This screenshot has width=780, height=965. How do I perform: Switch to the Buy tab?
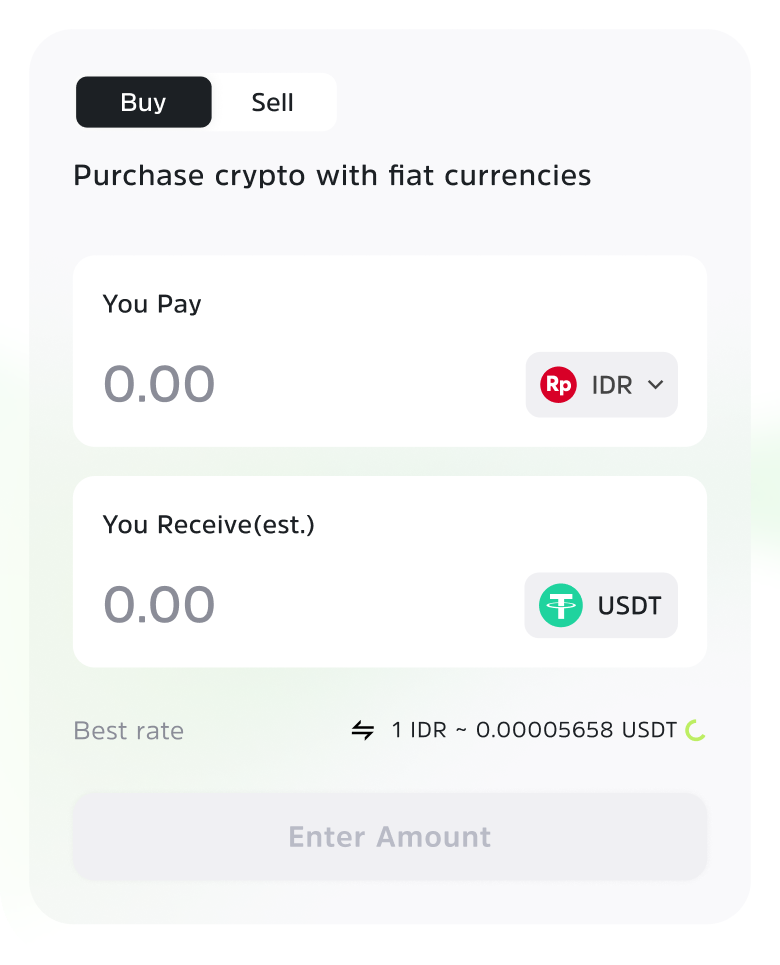coord(143,102)
